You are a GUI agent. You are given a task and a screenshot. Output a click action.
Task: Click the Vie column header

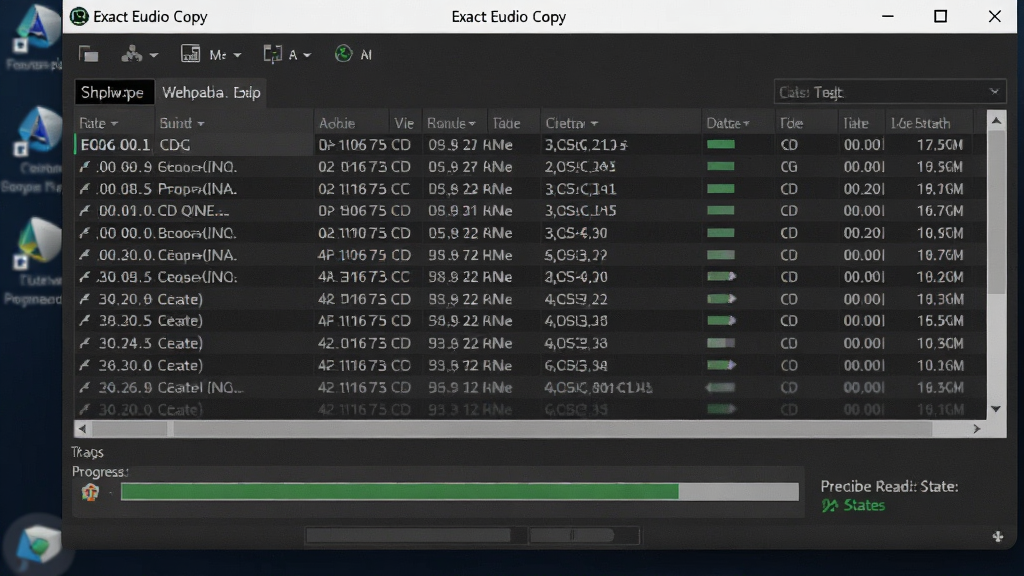tap(404, 123)
